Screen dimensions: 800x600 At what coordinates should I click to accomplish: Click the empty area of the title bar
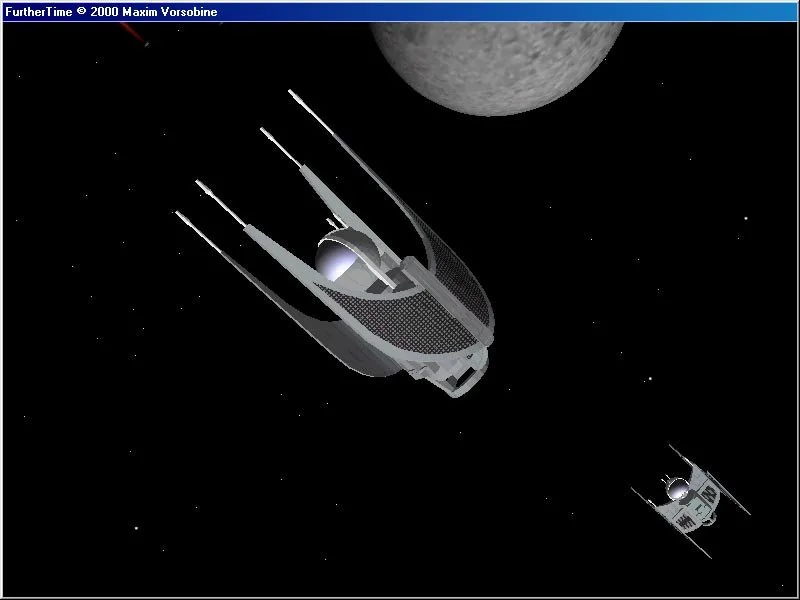(500, 11)
